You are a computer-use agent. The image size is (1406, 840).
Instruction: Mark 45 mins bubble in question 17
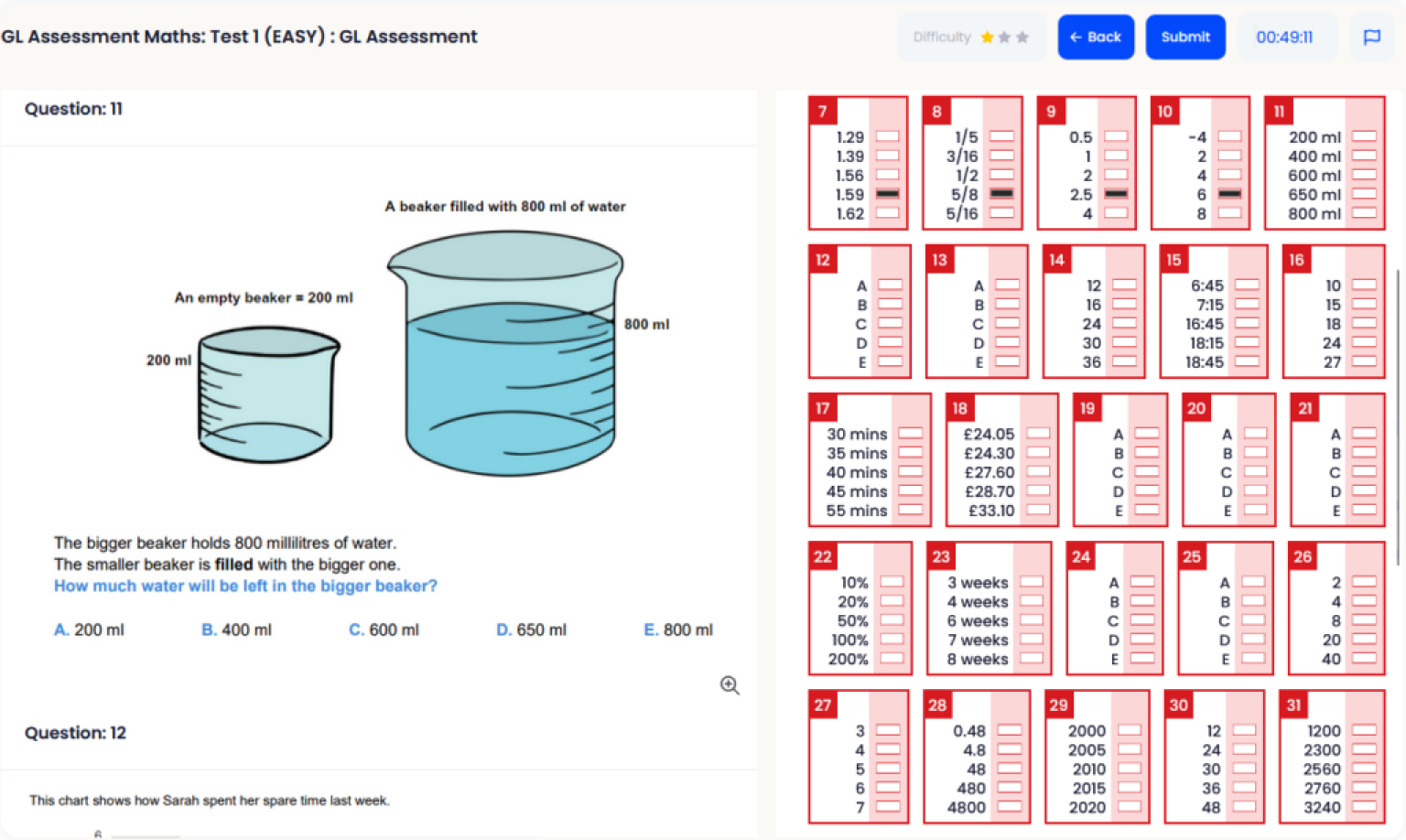pos(910,490)
